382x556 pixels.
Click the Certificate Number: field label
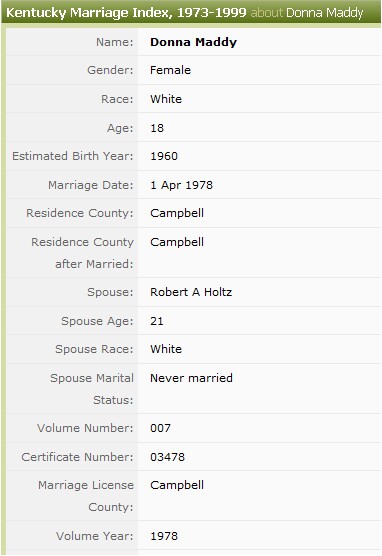point(77,457)
